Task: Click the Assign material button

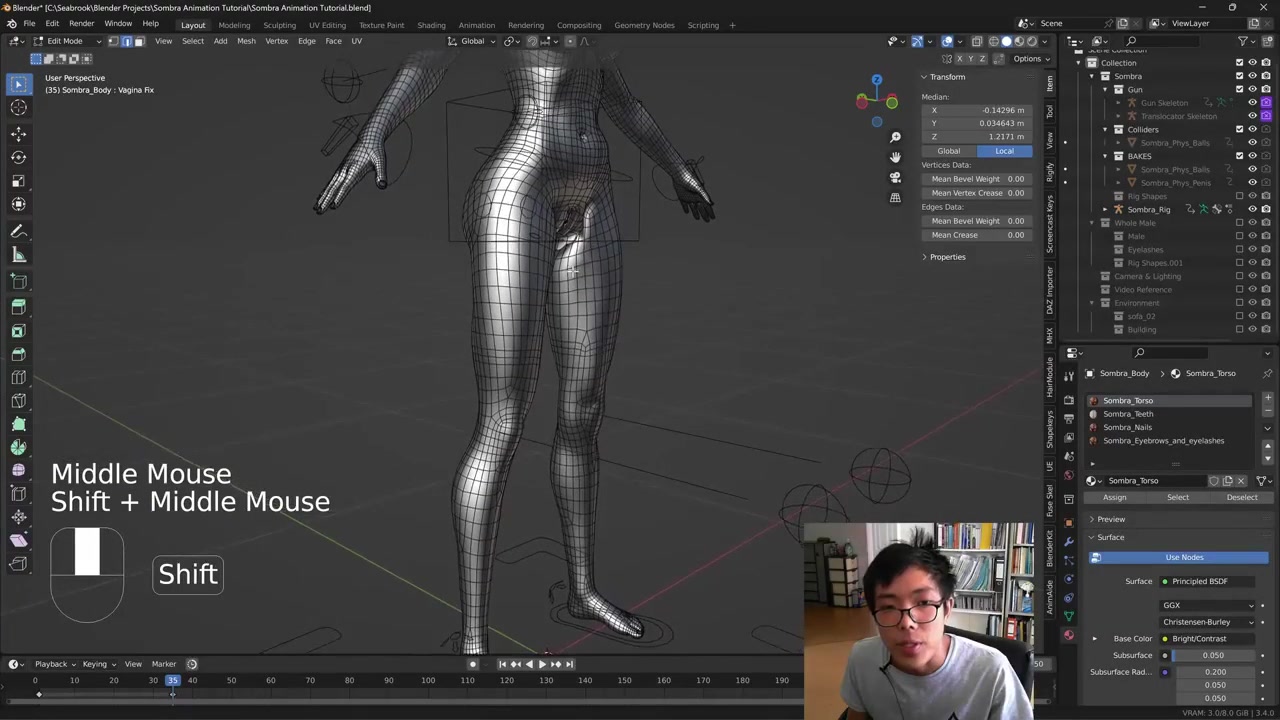Action: point(1114,497)
